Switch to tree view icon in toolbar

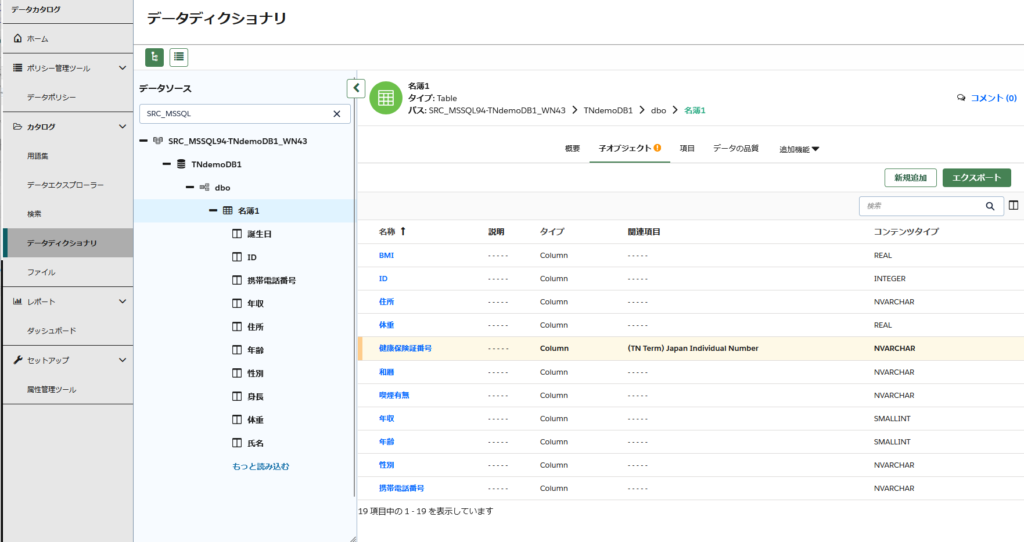155,57
